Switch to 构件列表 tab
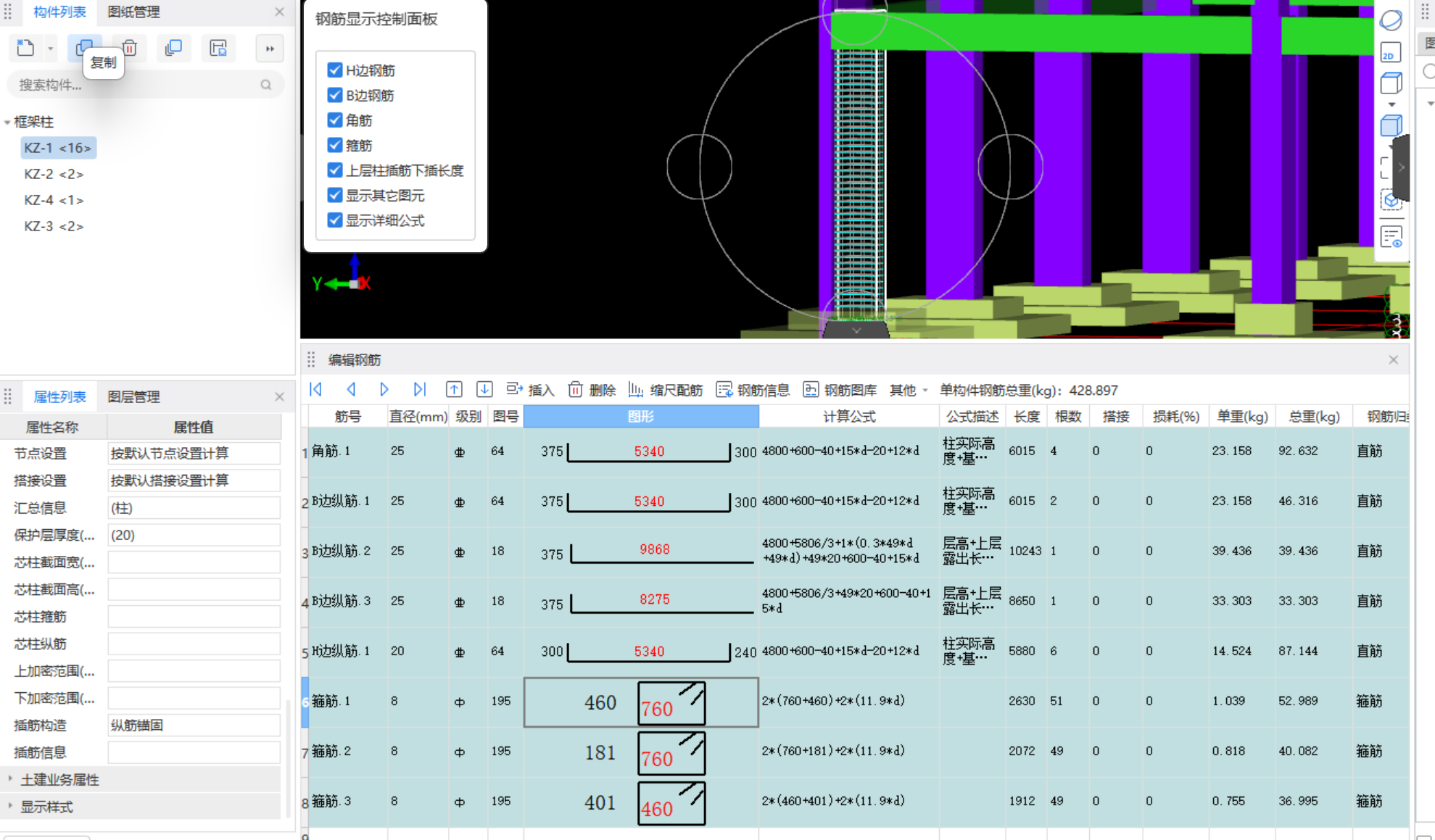The height and width of the screenshot is (840, 1435). pos(59,12)
